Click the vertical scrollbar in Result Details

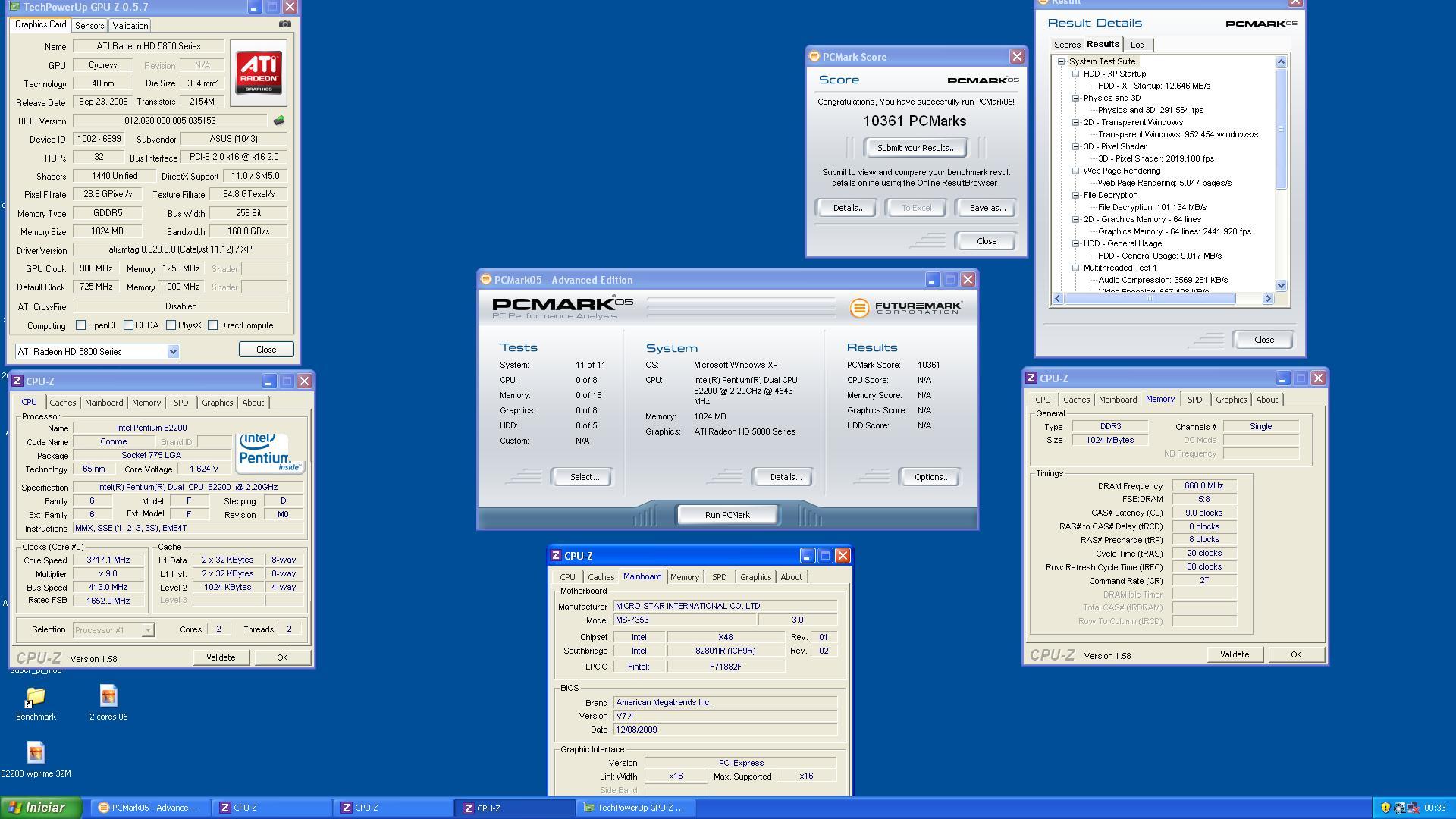pyautogui.click(x=1282, y=129)
